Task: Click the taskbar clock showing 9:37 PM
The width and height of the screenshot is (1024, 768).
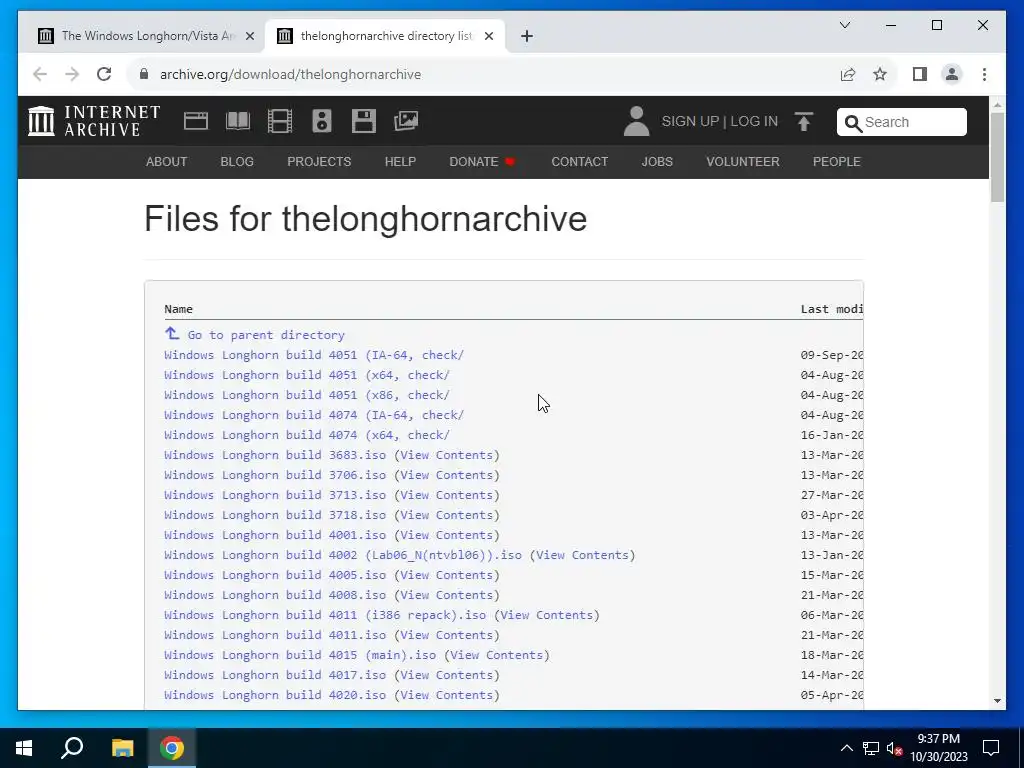Action: [938, 748]
